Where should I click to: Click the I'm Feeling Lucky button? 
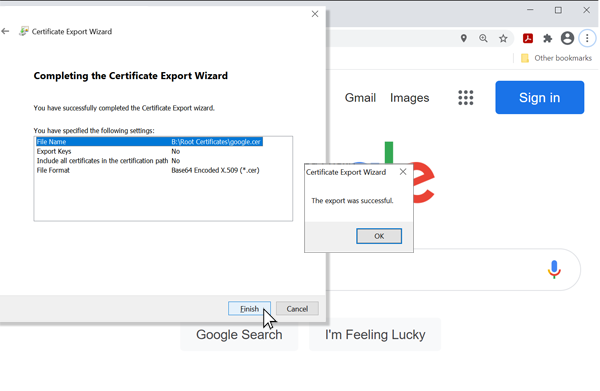[375, 335]
